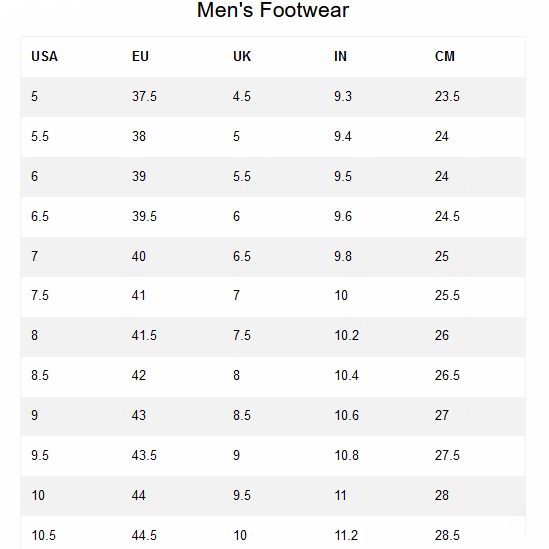Image resolution: width=549 pixels, height=549 pixels.
Task: Select the IN 10.8 cell
Action: click(347, 455)
